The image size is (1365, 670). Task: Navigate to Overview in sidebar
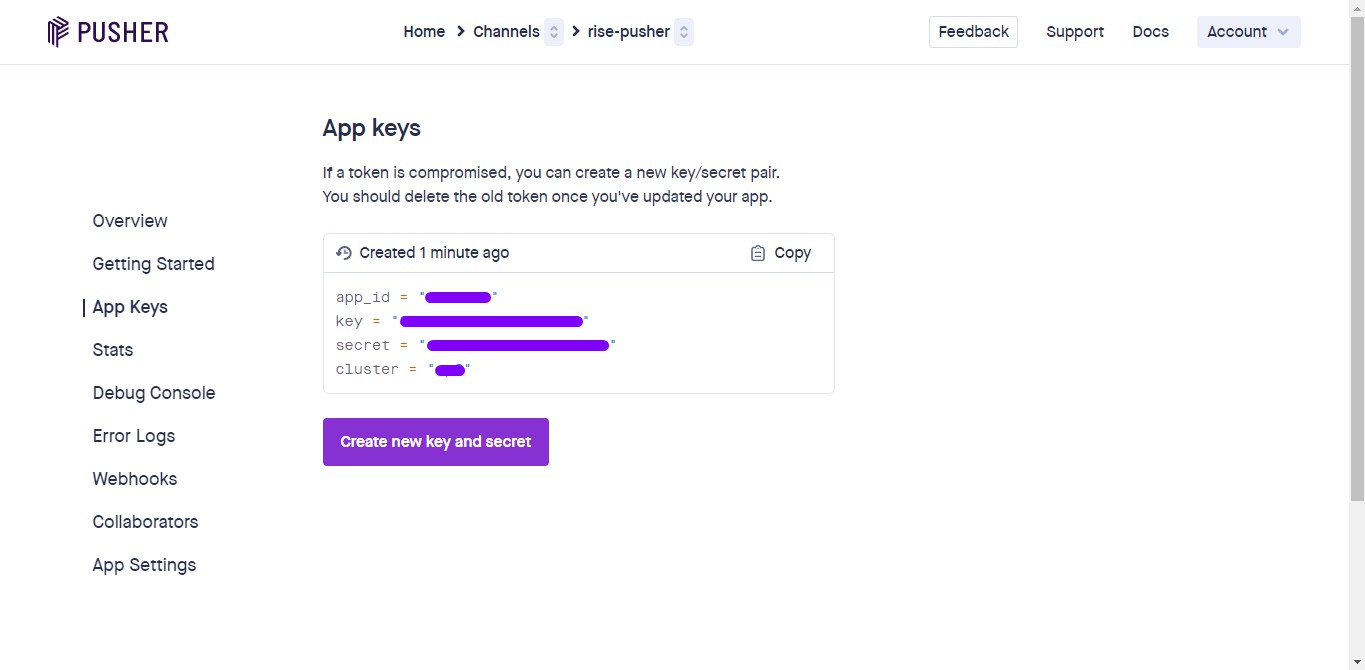130,221
